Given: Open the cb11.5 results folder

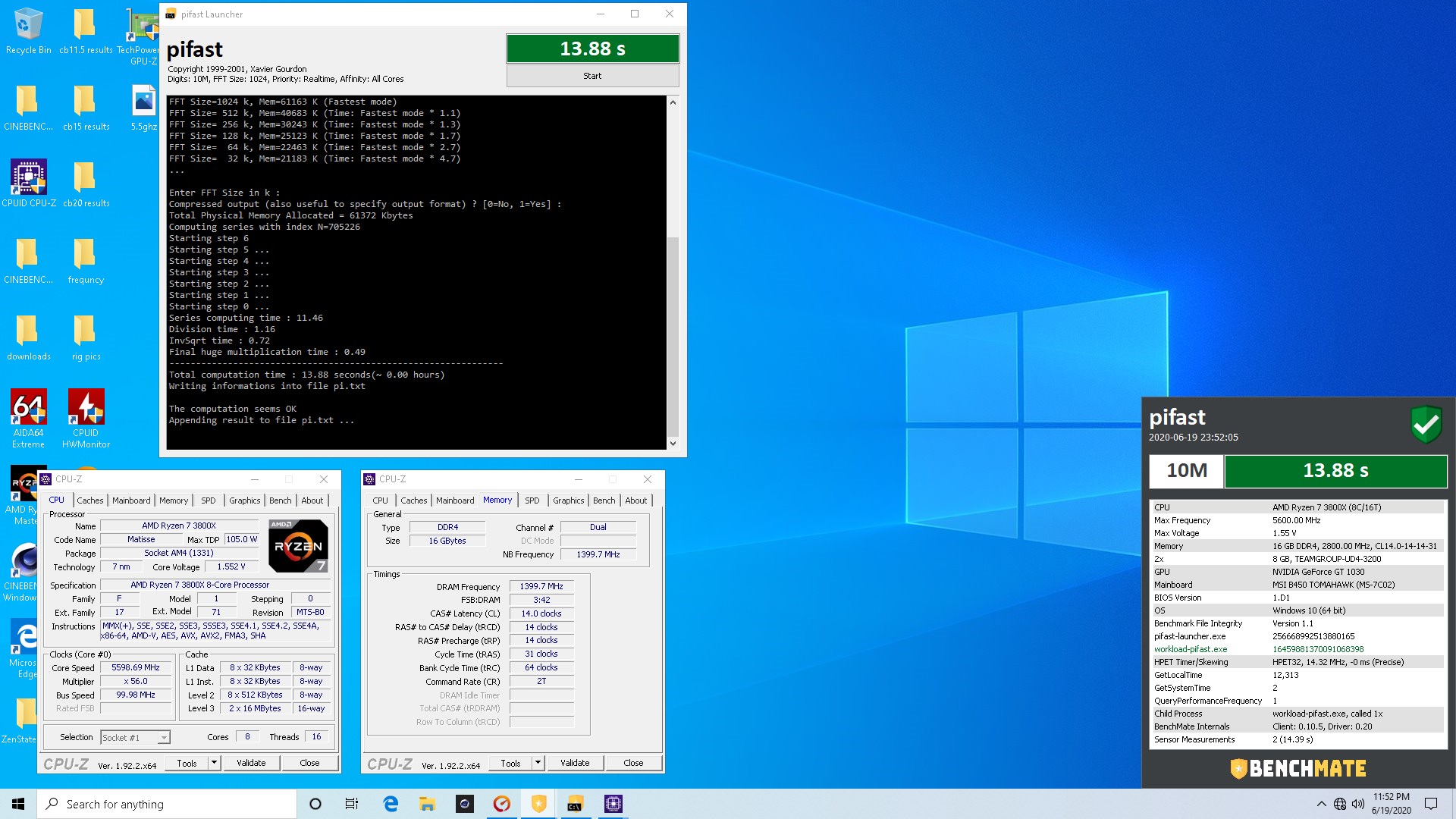Looking at the screenshot, I should click(x=86, y=32).
